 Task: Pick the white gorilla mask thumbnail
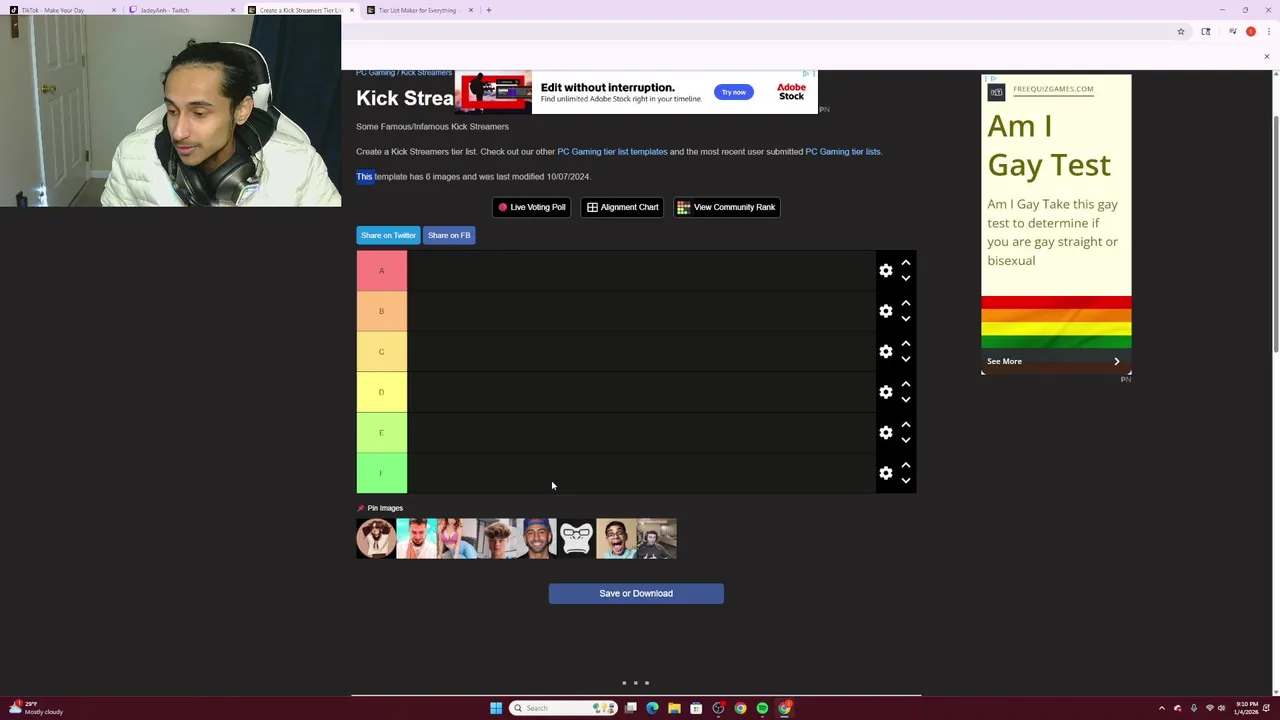[576, 538]
